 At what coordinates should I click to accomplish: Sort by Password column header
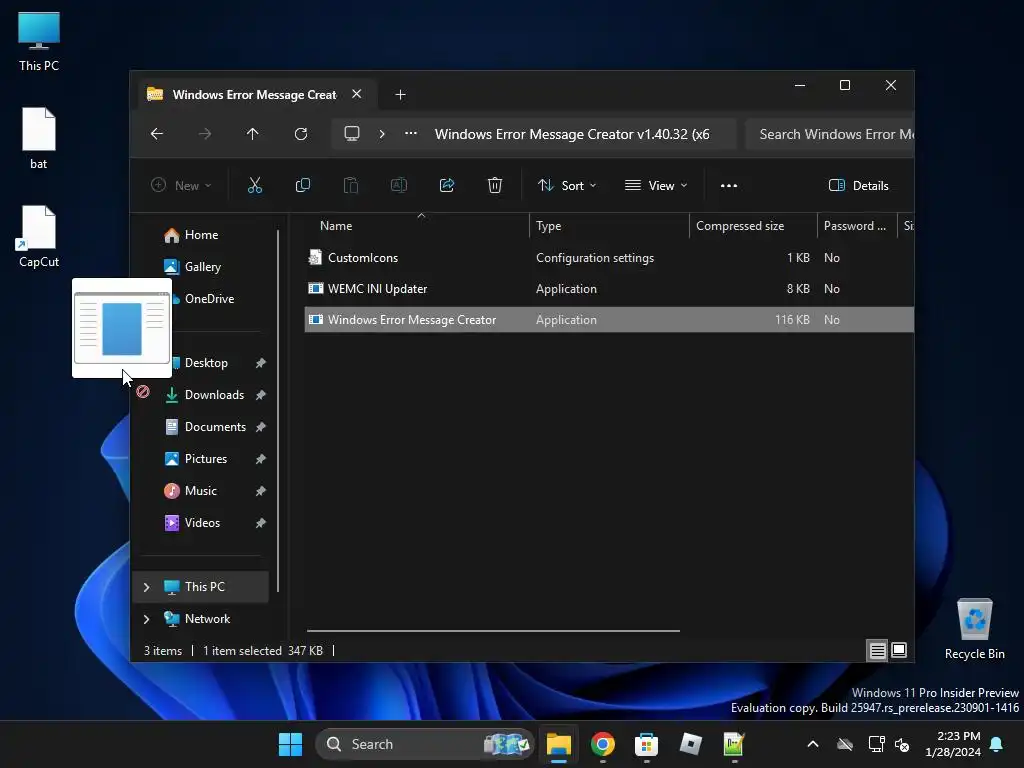click(x=857, y=226)
